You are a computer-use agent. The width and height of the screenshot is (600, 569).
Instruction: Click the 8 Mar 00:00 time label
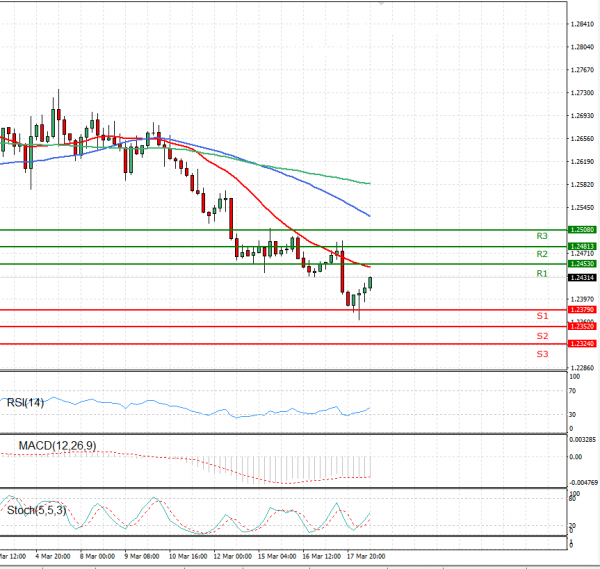97,556
